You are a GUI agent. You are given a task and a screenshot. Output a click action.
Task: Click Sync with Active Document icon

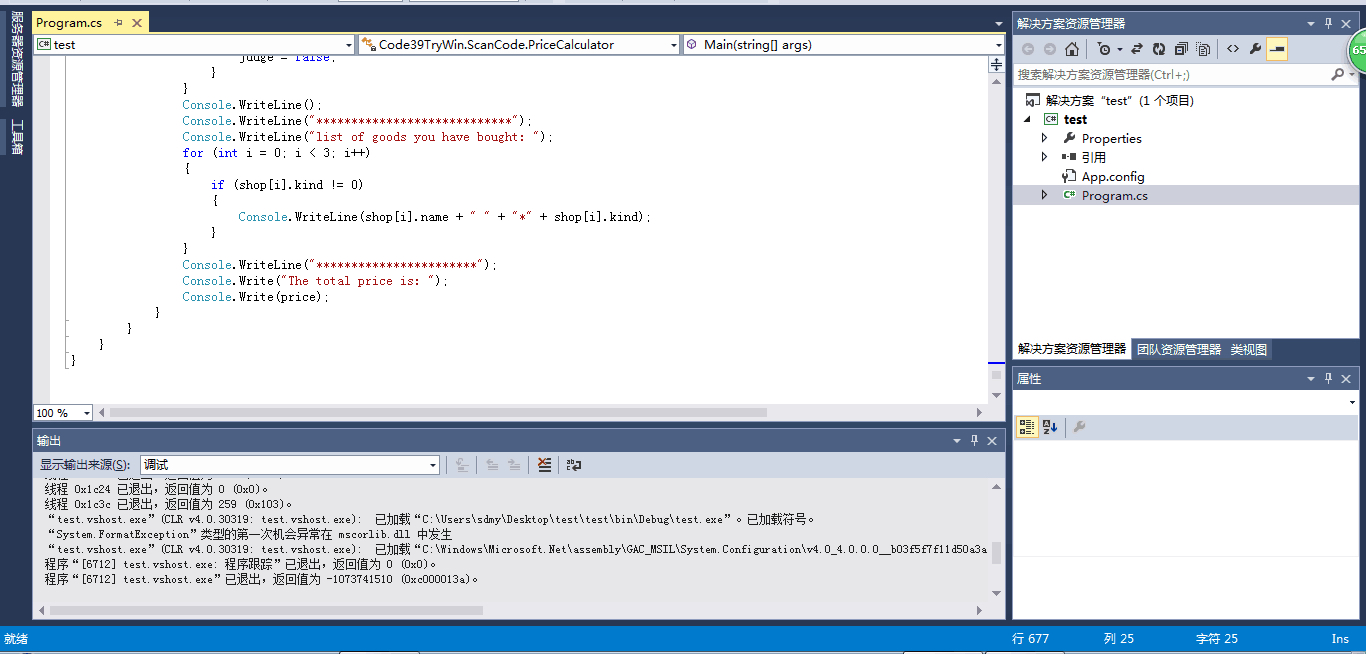point(1137,49)
